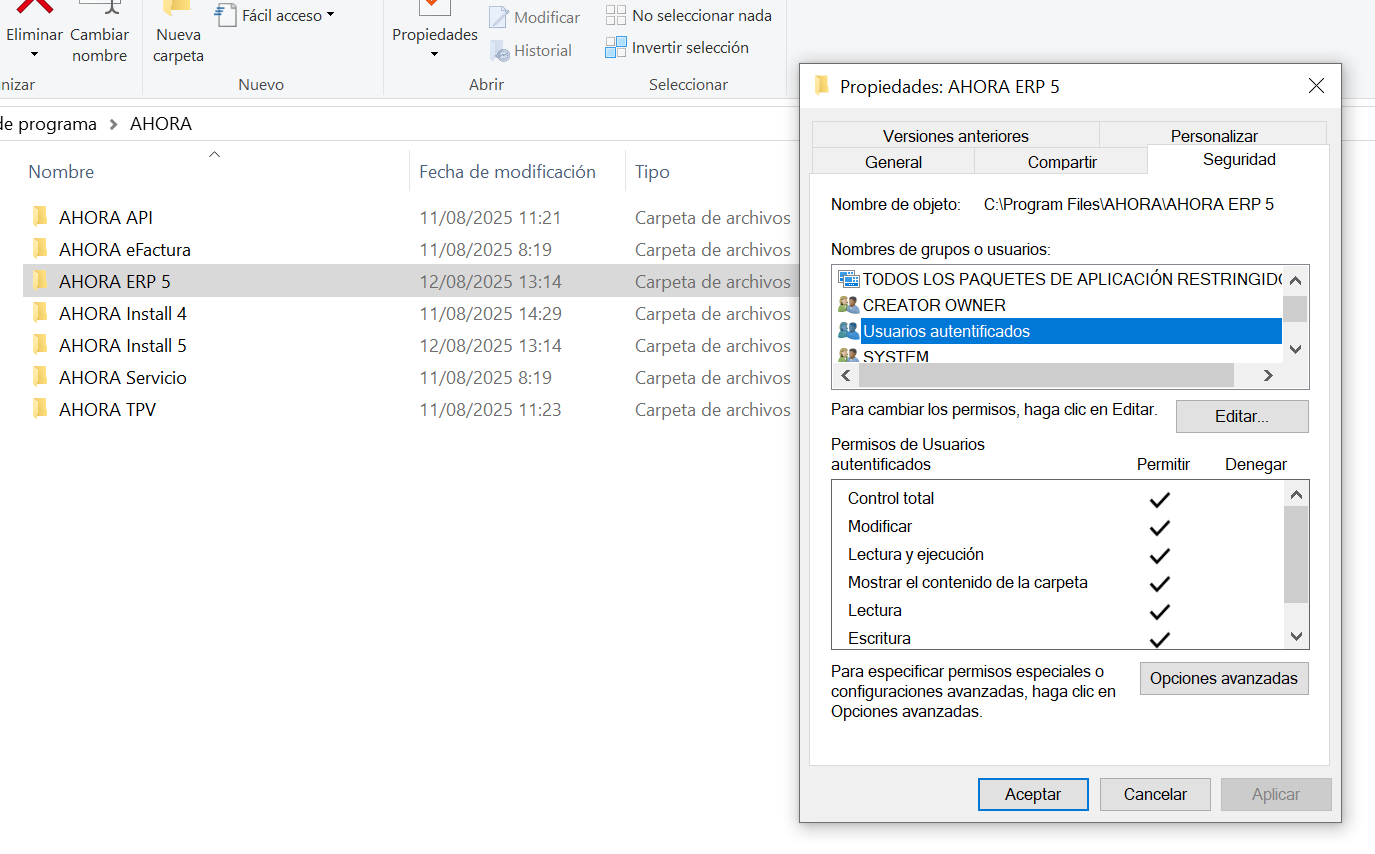Click Mostrar el contenido de la carpeta
1375x854 pixels.
click(1057, 582)
